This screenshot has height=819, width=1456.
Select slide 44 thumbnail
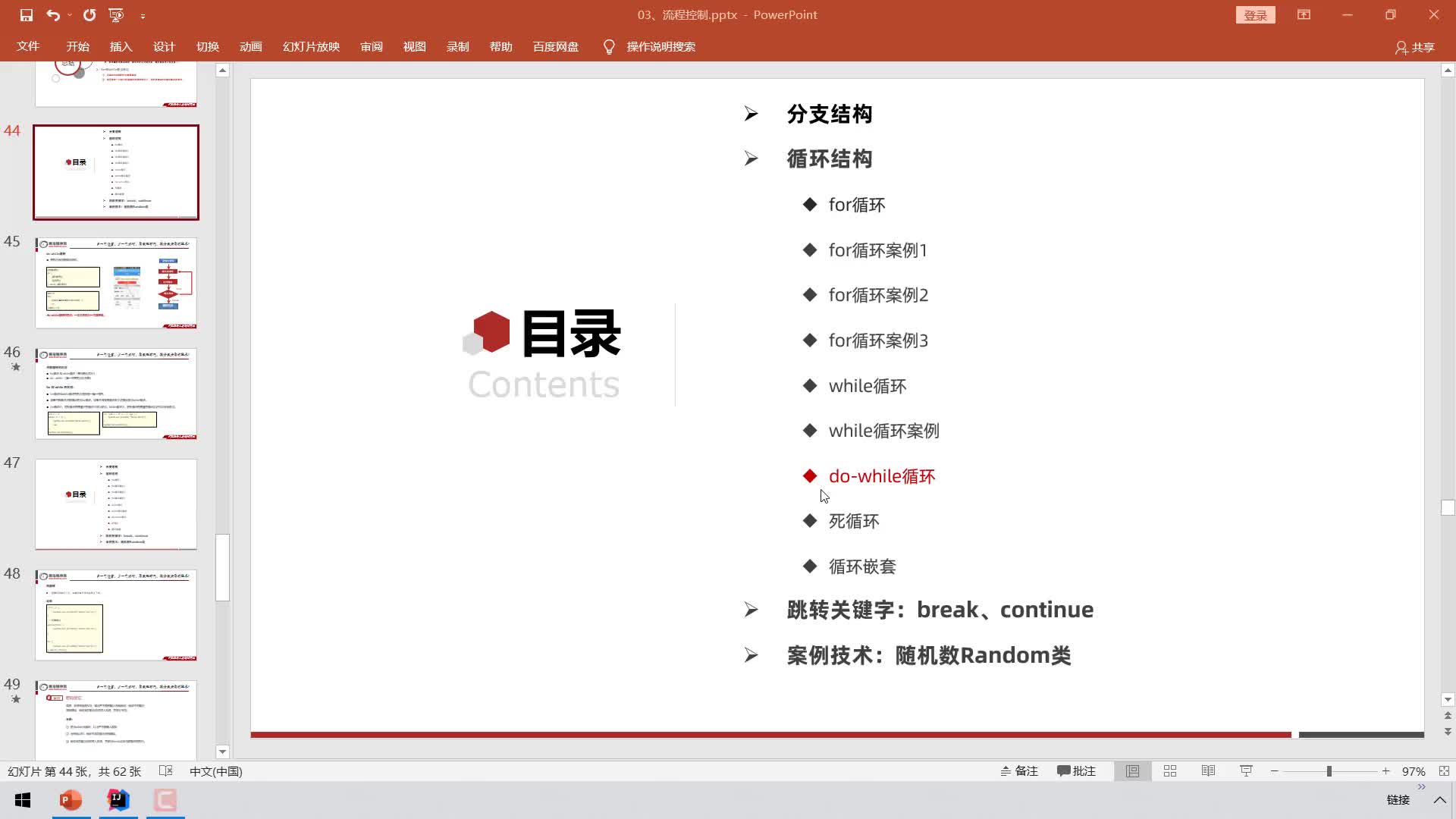tap(116, 172)
